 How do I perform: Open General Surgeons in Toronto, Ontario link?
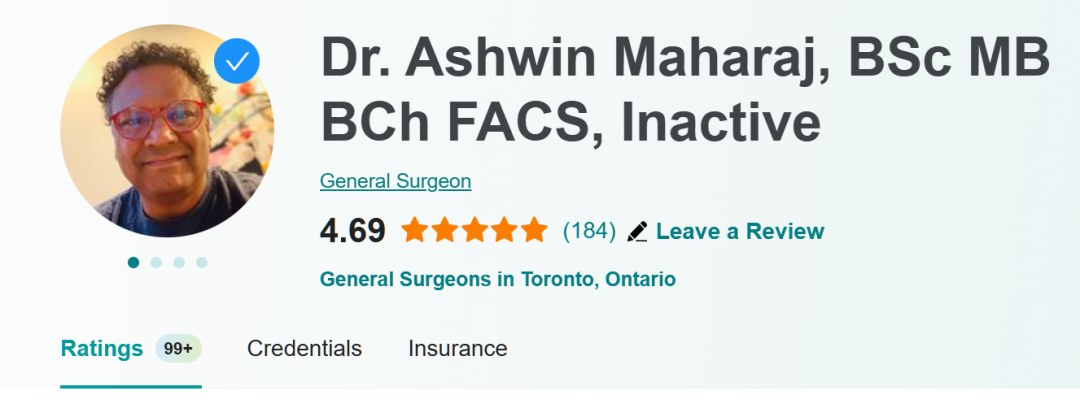[x=497, y=279]
